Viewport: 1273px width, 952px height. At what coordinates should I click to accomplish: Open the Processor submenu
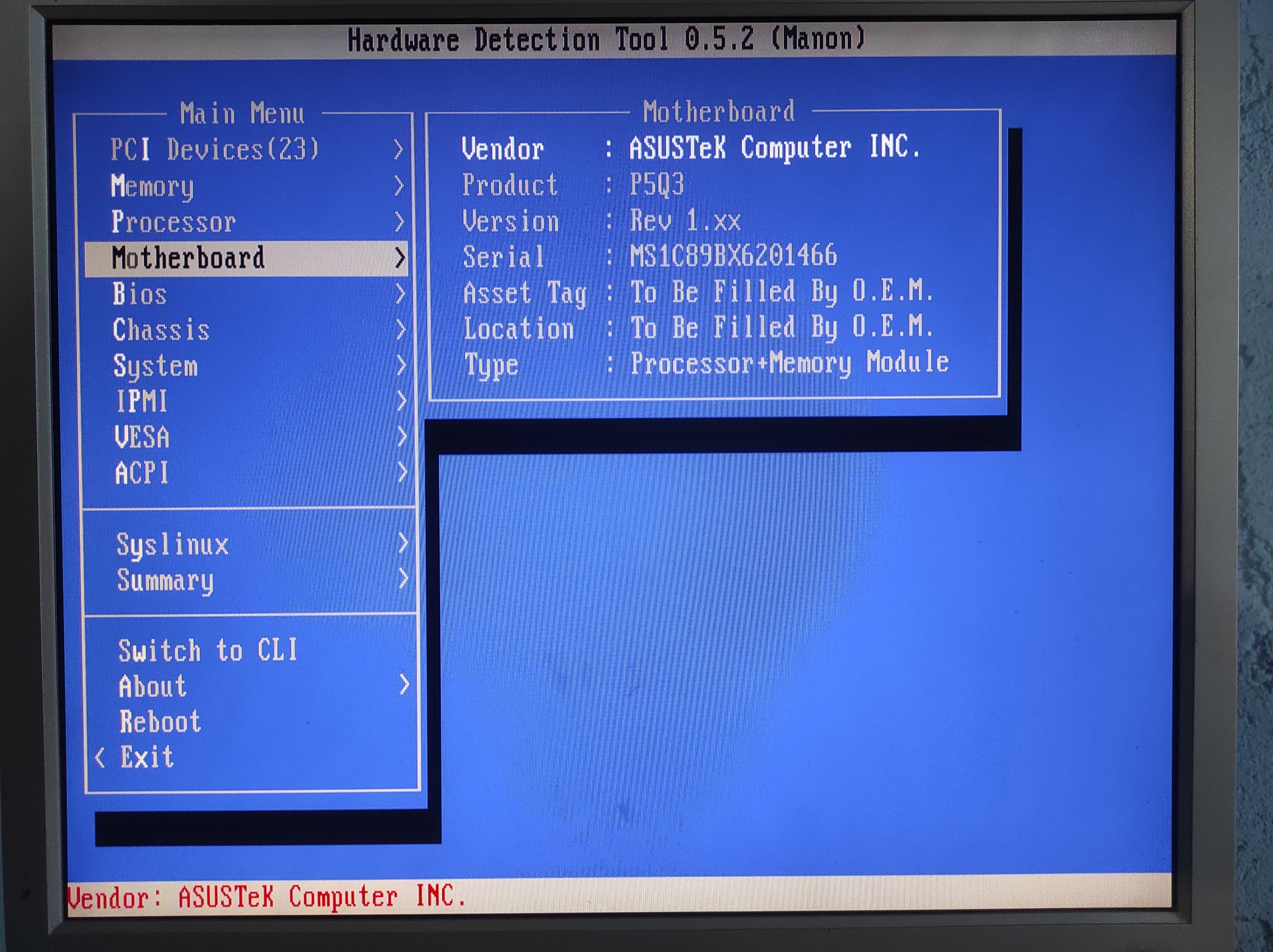click(x=173, y=222)
